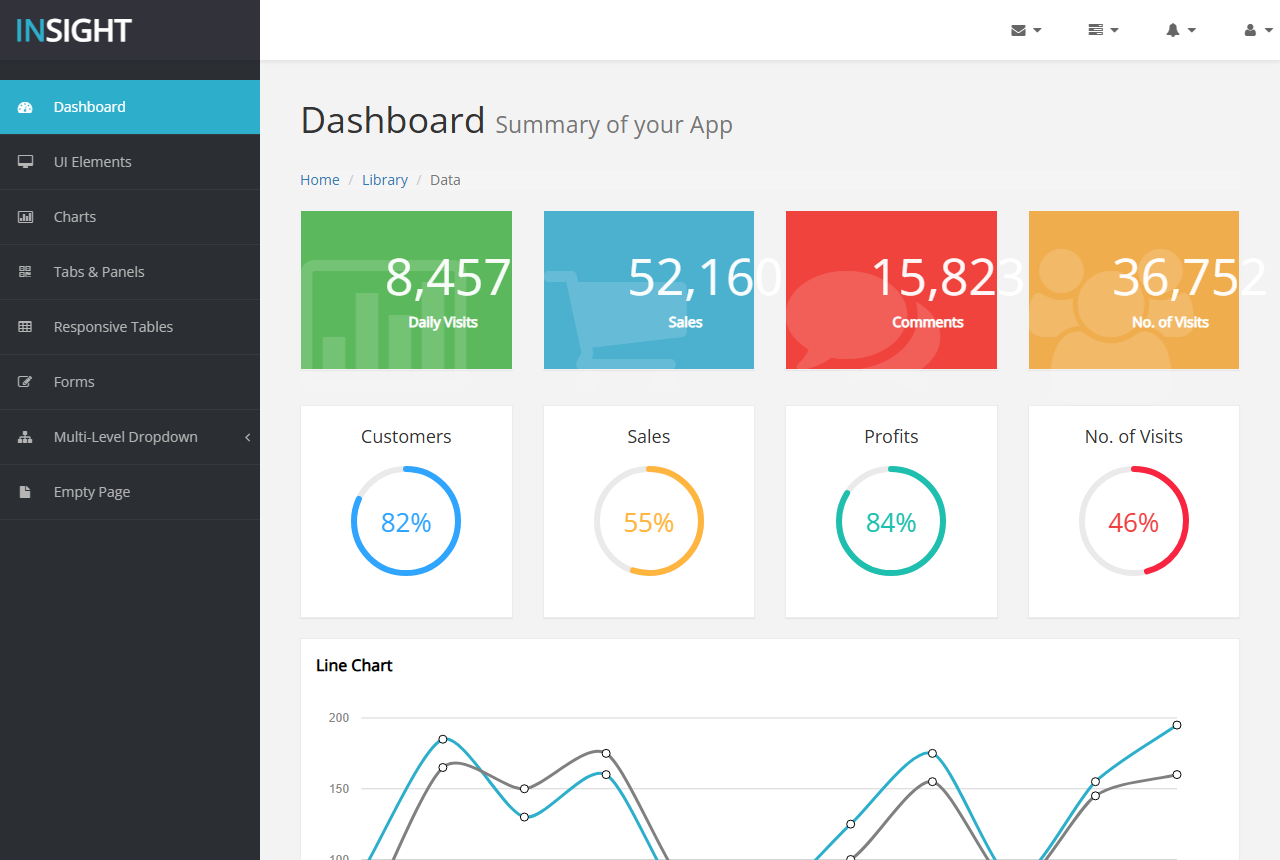
Task: Open the Empty Page menu item
Action: click(x=130, y=492)
